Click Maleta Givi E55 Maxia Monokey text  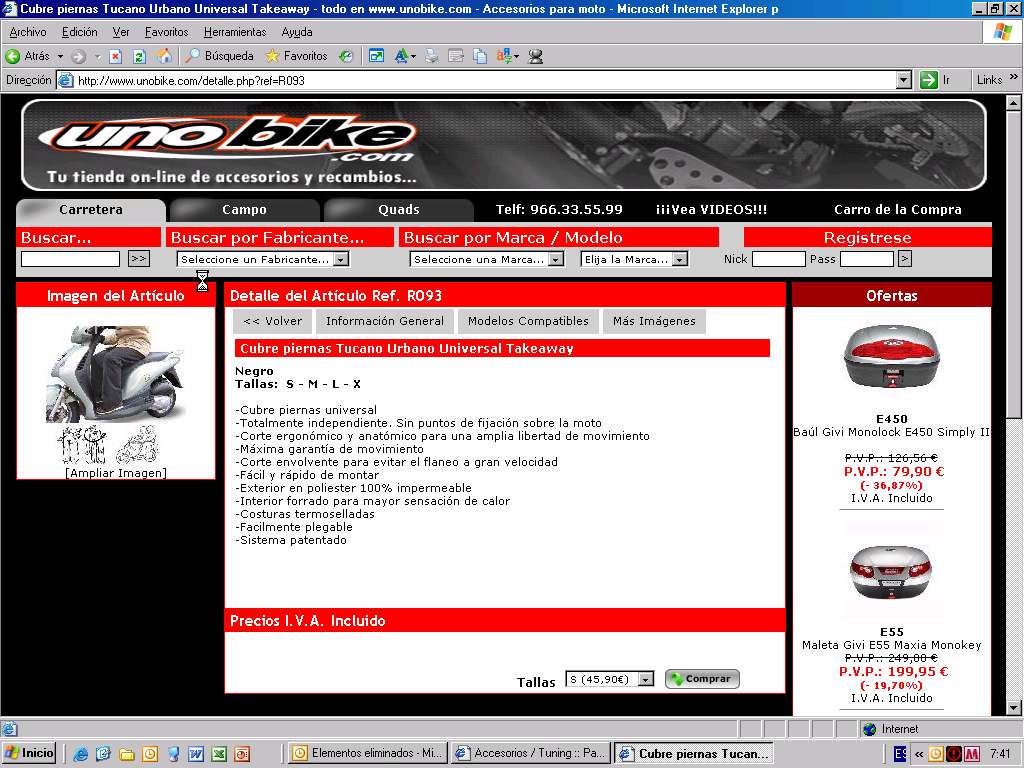click(x=891, y=645)
